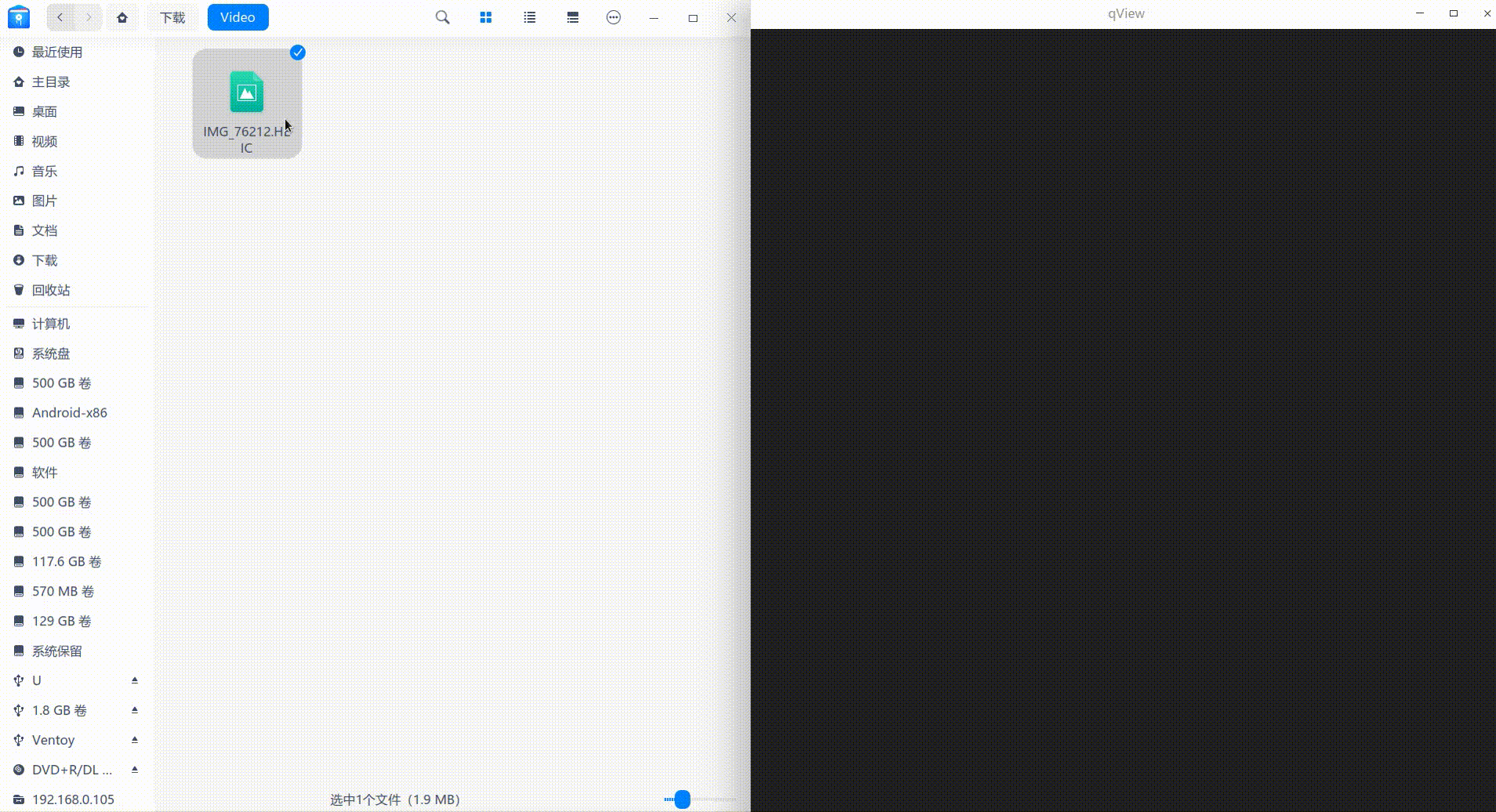Open the detailed view mode icon
Screen dimensions: 1496x812
572,17
